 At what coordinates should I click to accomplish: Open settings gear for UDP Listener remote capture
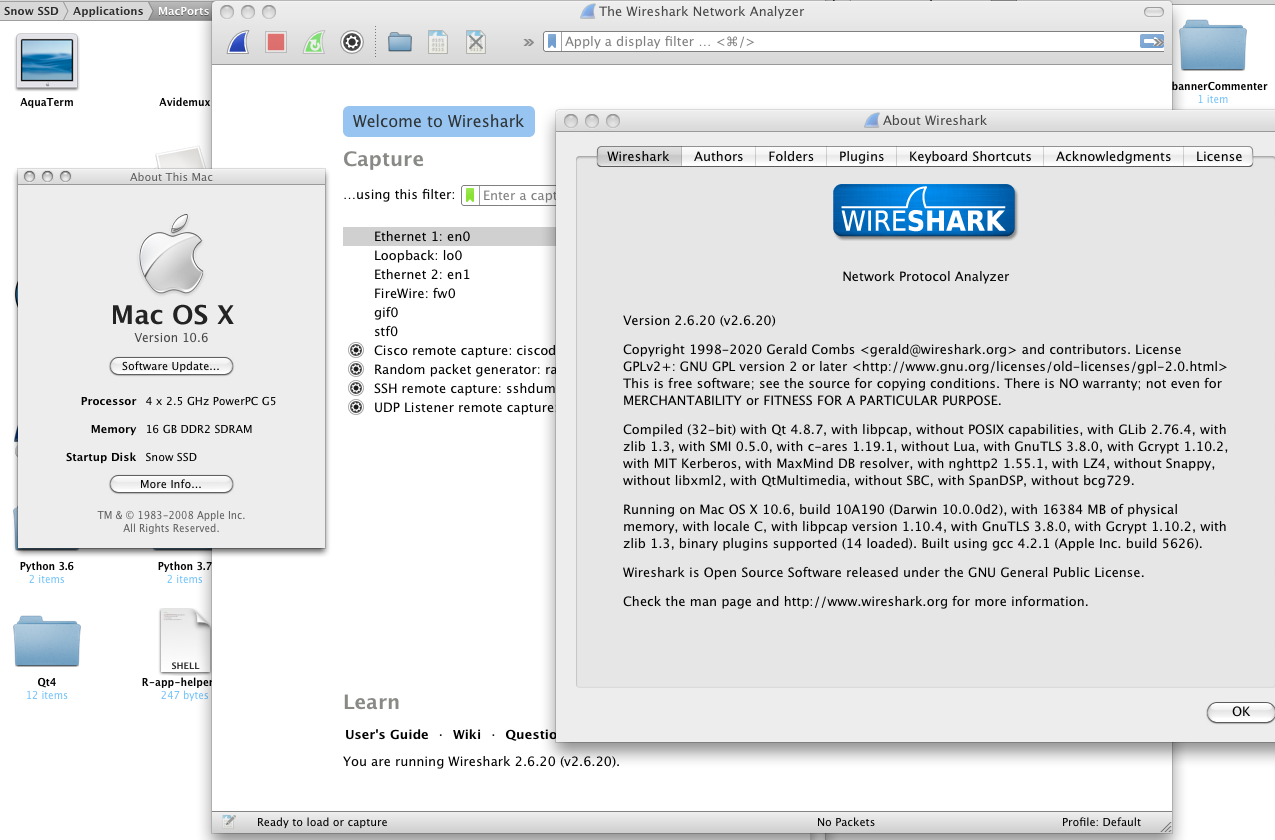tap(355, 407)
